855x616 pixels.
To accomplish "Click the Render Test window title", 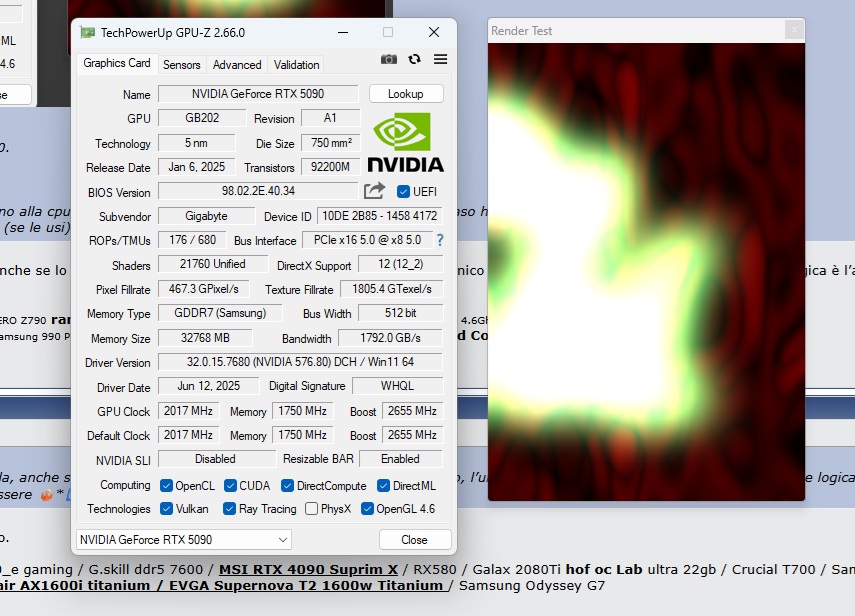I will click(522, 31).
